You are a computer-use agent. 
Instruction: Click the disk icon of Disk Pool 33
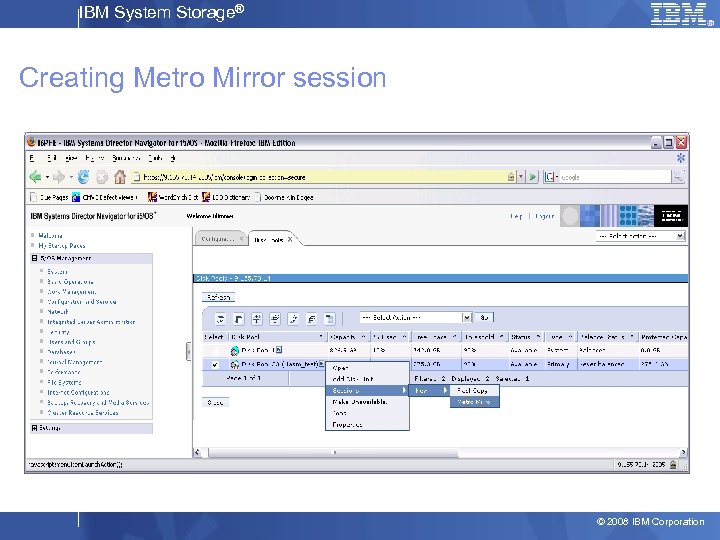tap(235, 365)
